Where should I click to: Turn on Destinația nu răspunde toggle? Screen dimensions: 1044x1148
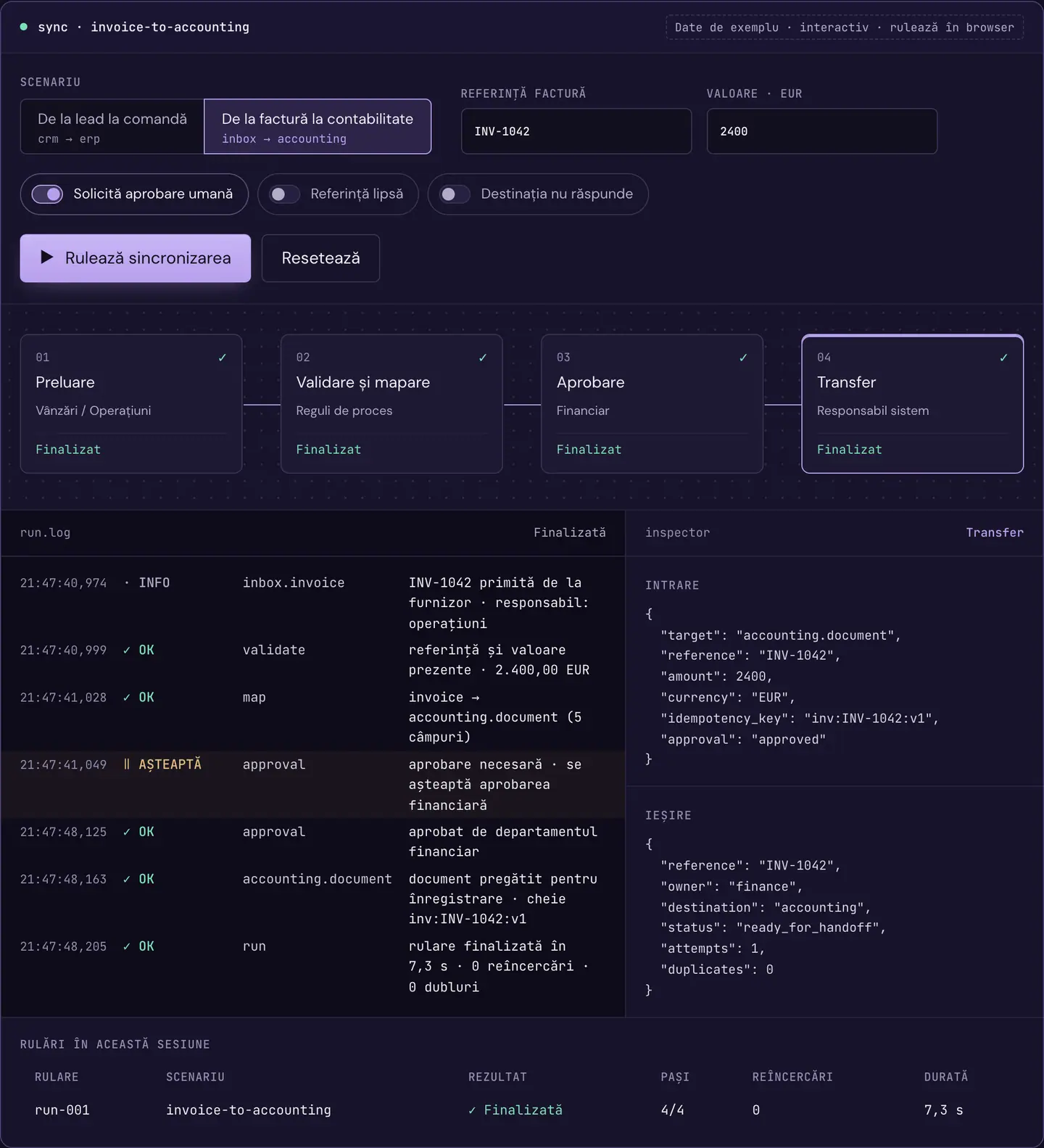pyautogui.click(x=455, y=194)
